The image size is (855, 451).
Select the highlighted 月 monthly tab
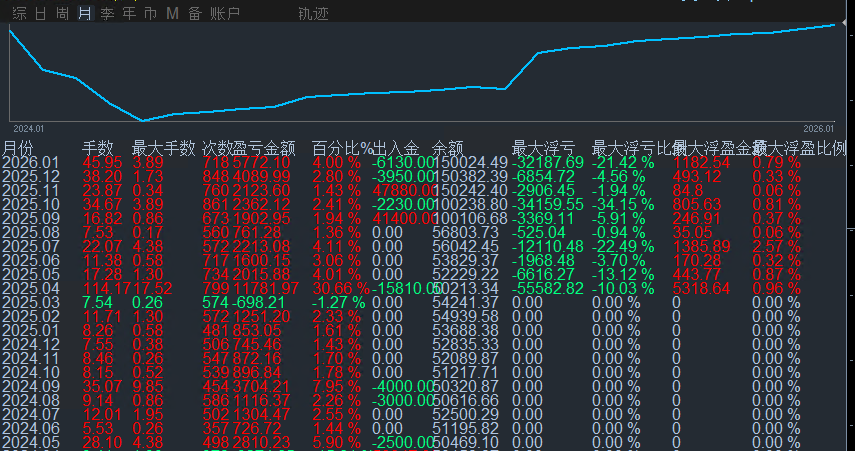click(x=85, y=14)
